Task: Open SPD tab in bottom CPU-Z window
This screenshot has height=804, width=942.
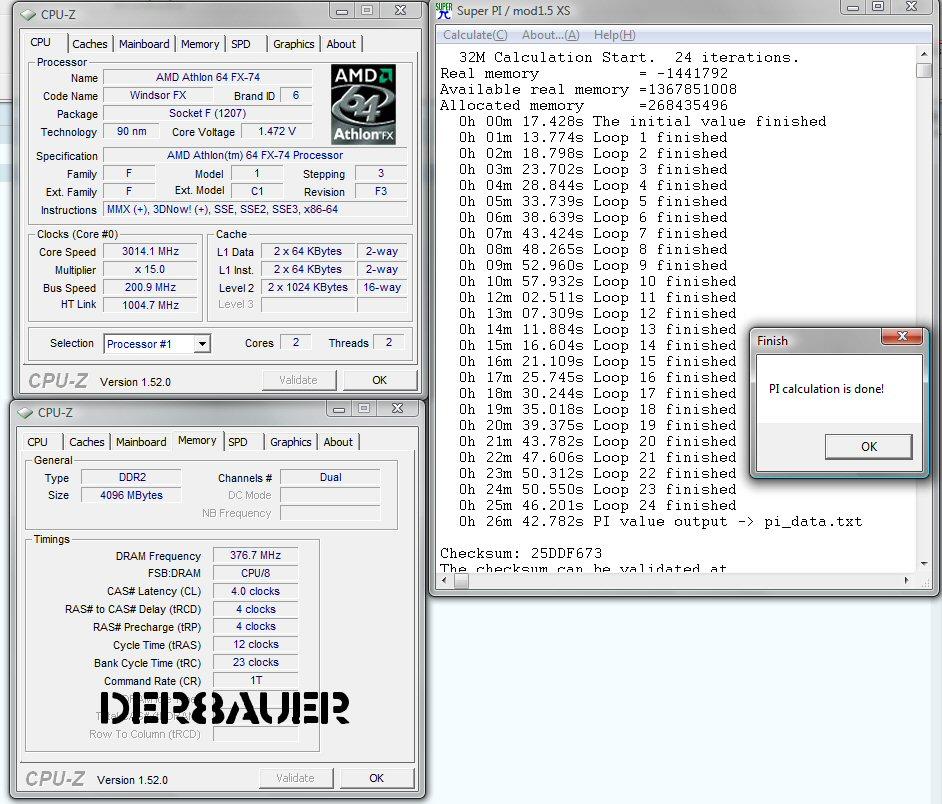Action: point(237,442)
